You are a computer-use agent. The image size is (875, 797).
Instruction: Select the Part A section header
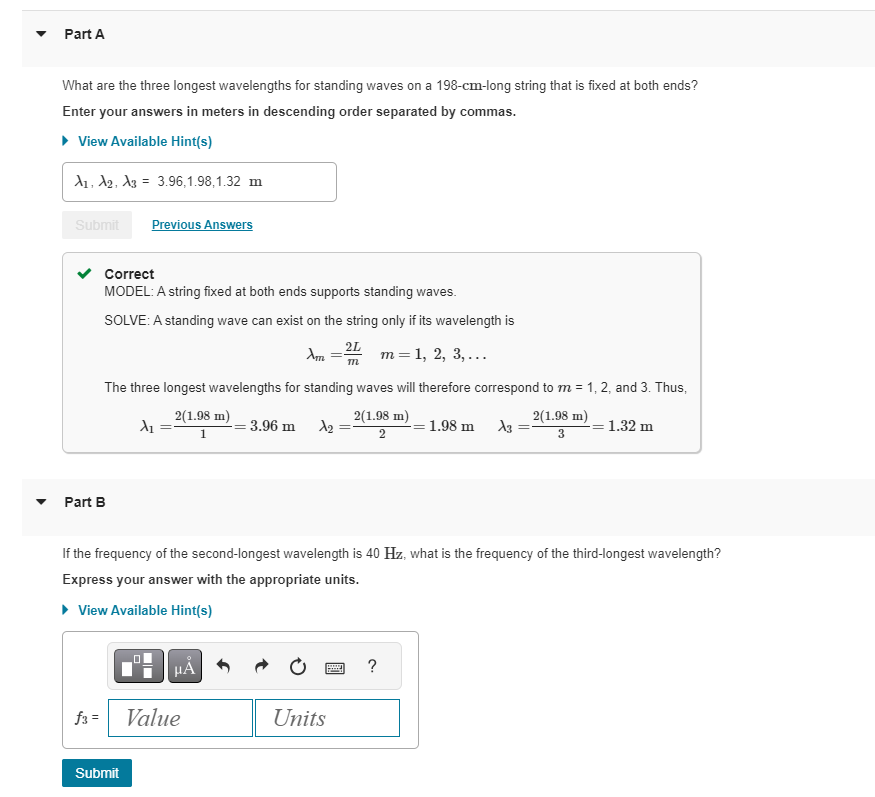click(84, 33)
